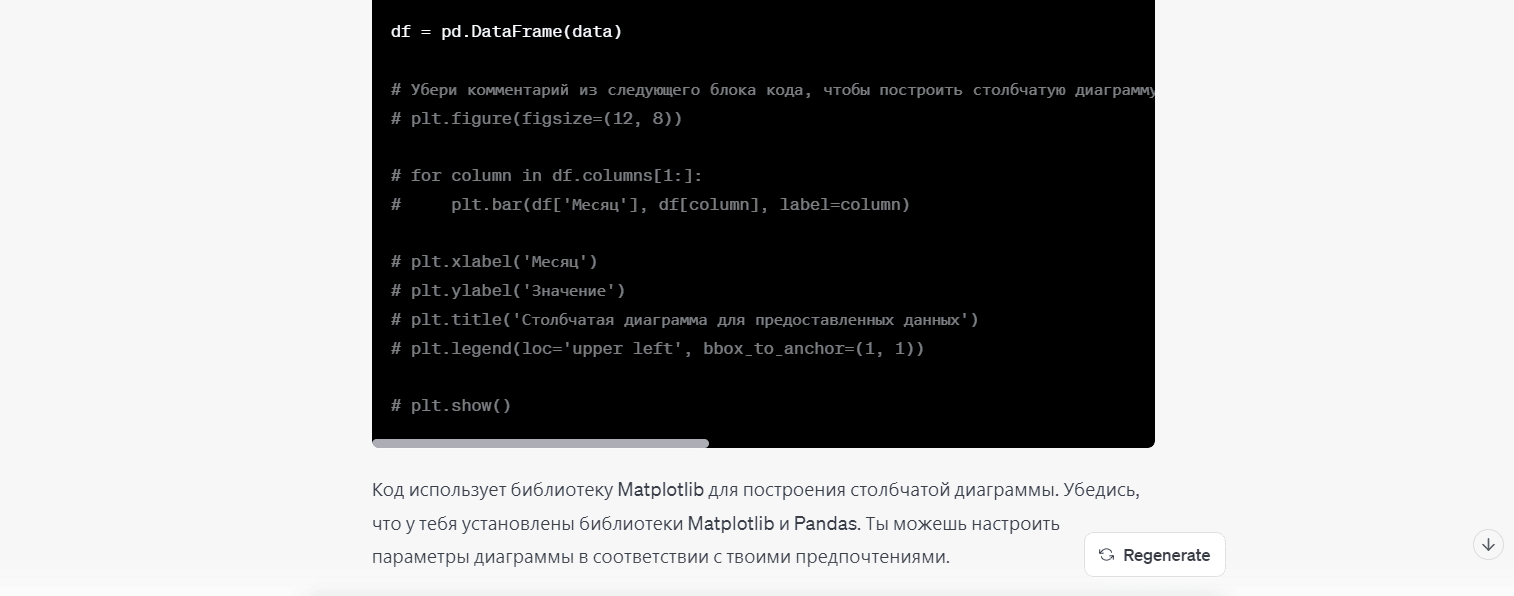The width and height of the screenshot is (1514, 596).
Task: Click the scroll-to-bottom down arrow icon
Action: point(1488,544)
